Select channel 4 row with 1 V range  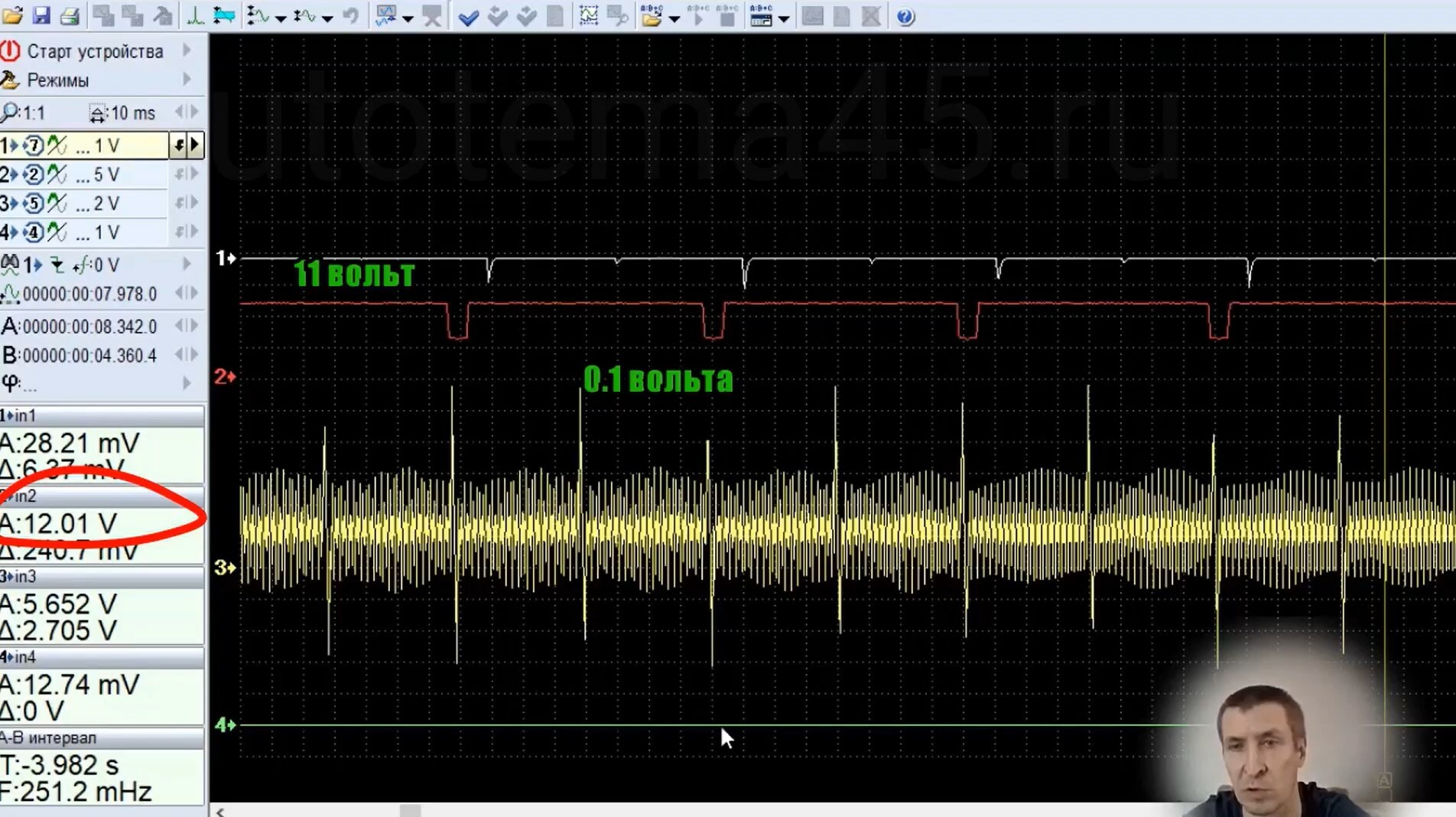click(84, 233)
